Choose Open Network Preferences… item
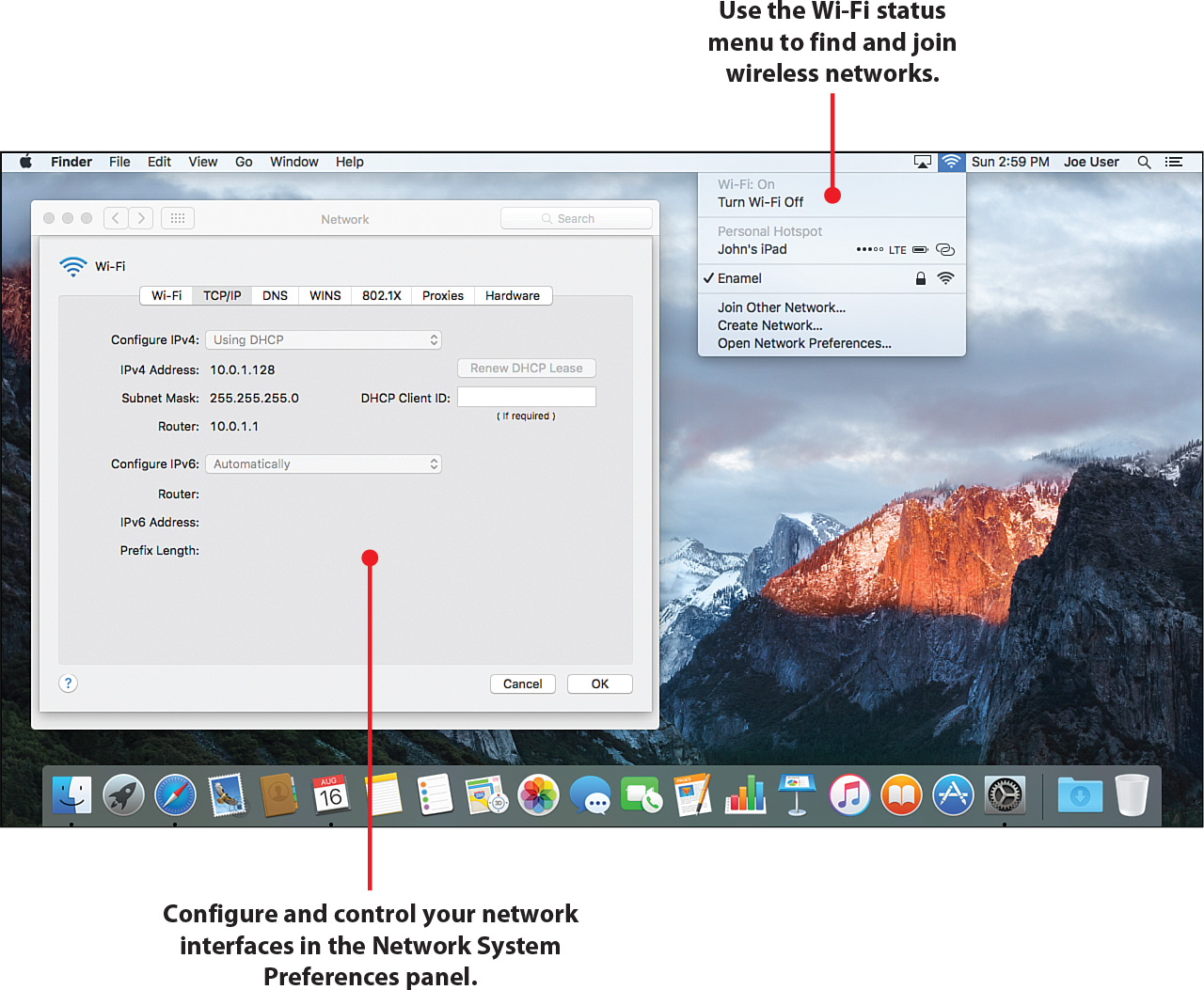 click(x=832, y=343)
